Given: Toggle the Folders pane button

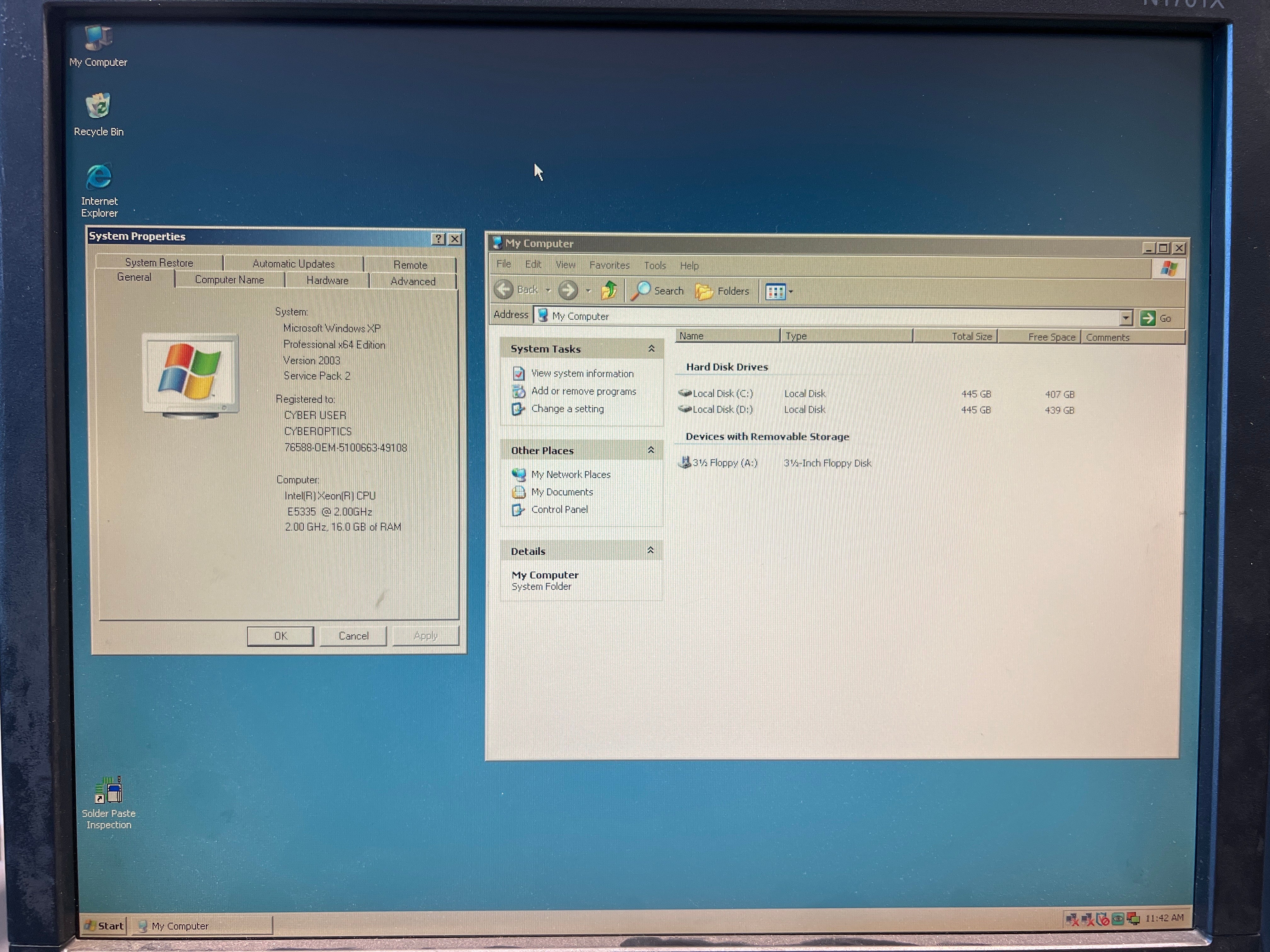Looking at the screenshot, I should [722, 292].
